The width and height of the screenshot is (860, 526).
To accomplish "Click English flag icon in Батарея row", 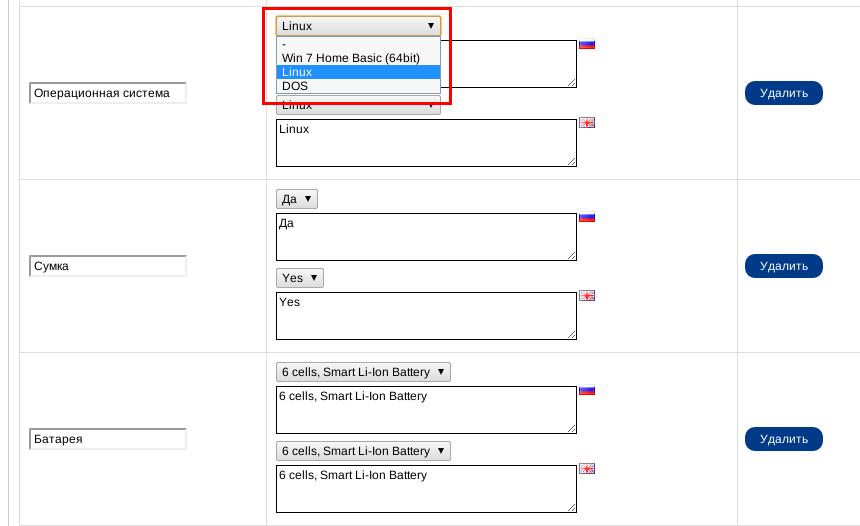I will (587, 468).
